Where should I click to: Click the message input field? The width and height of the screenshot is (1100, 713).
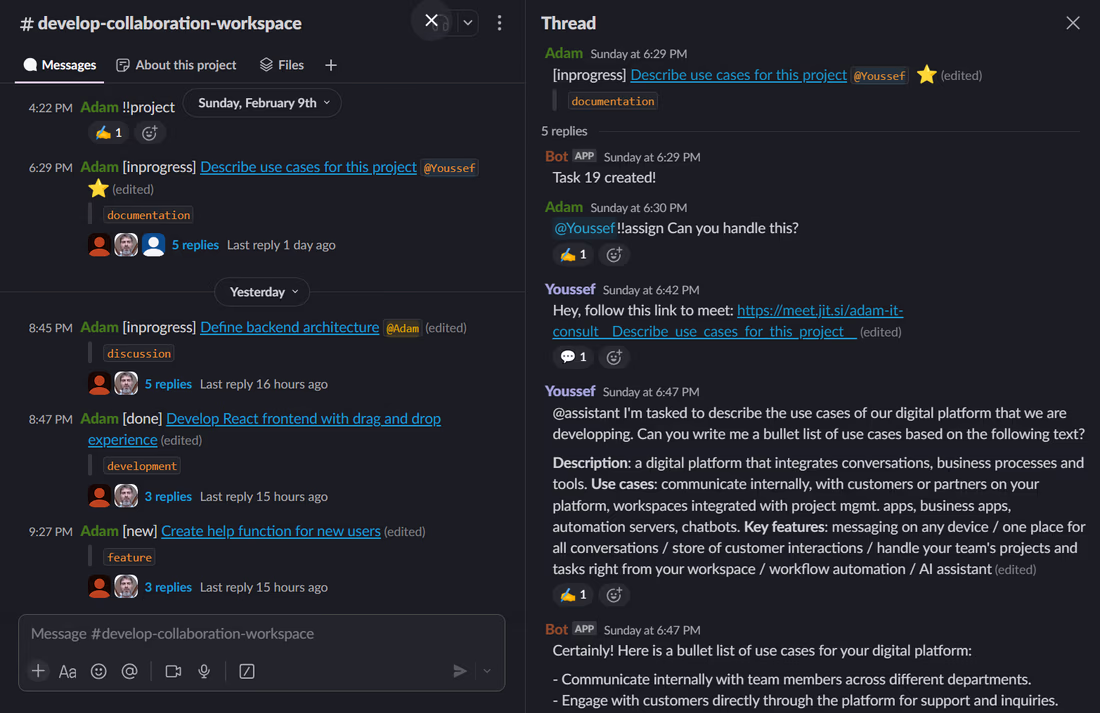tap(260, 634)
